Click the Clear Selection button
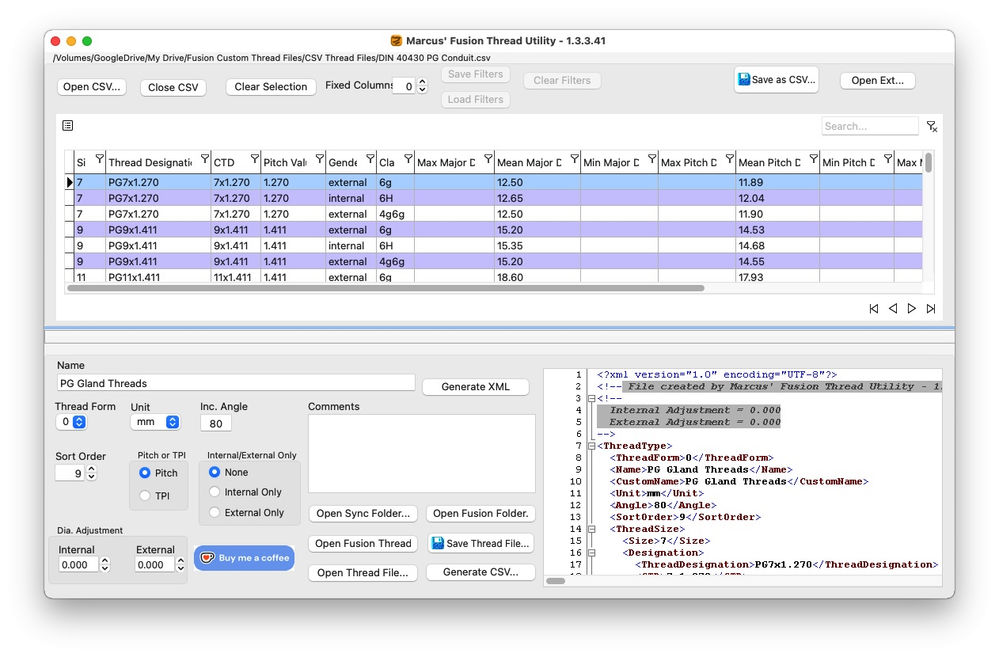The image size is (999, 657). tap(271, 87)
